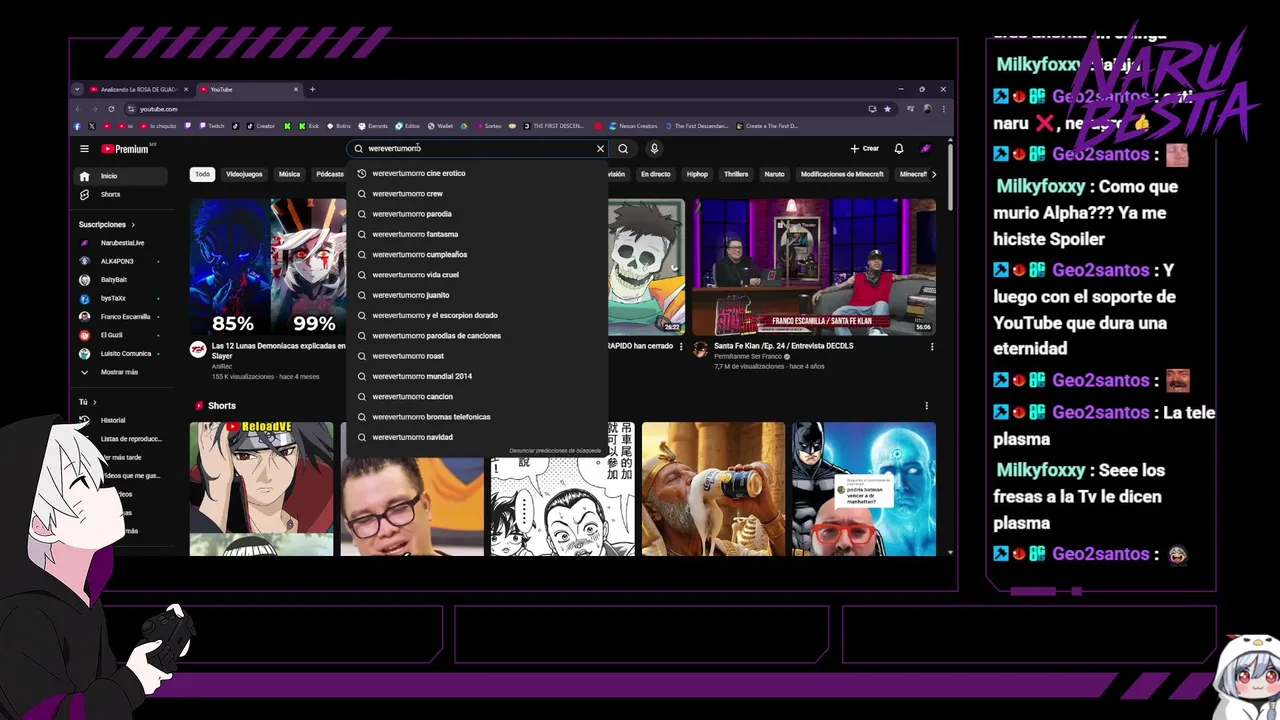Click suggestion werevertumorro cine erotico
The width and height of the screenshot is (1280, 720).
pos(477,173)
